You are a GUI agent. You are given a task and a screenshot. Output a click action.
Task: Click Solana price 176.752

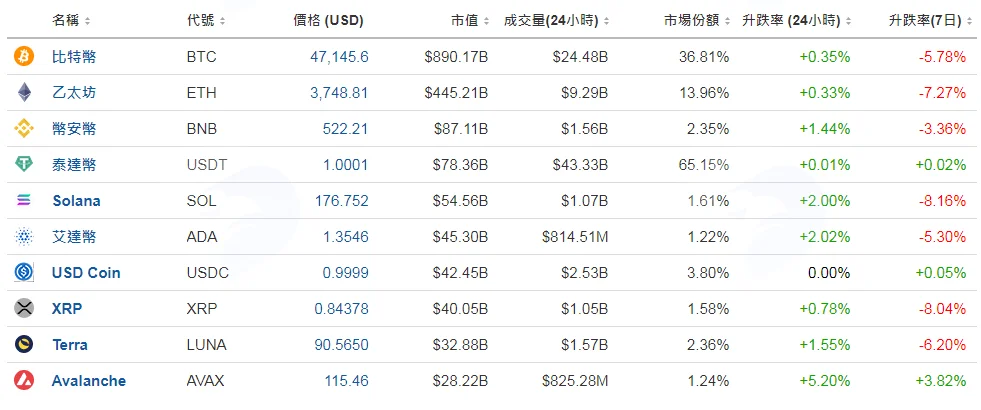(x=342, y=201)
